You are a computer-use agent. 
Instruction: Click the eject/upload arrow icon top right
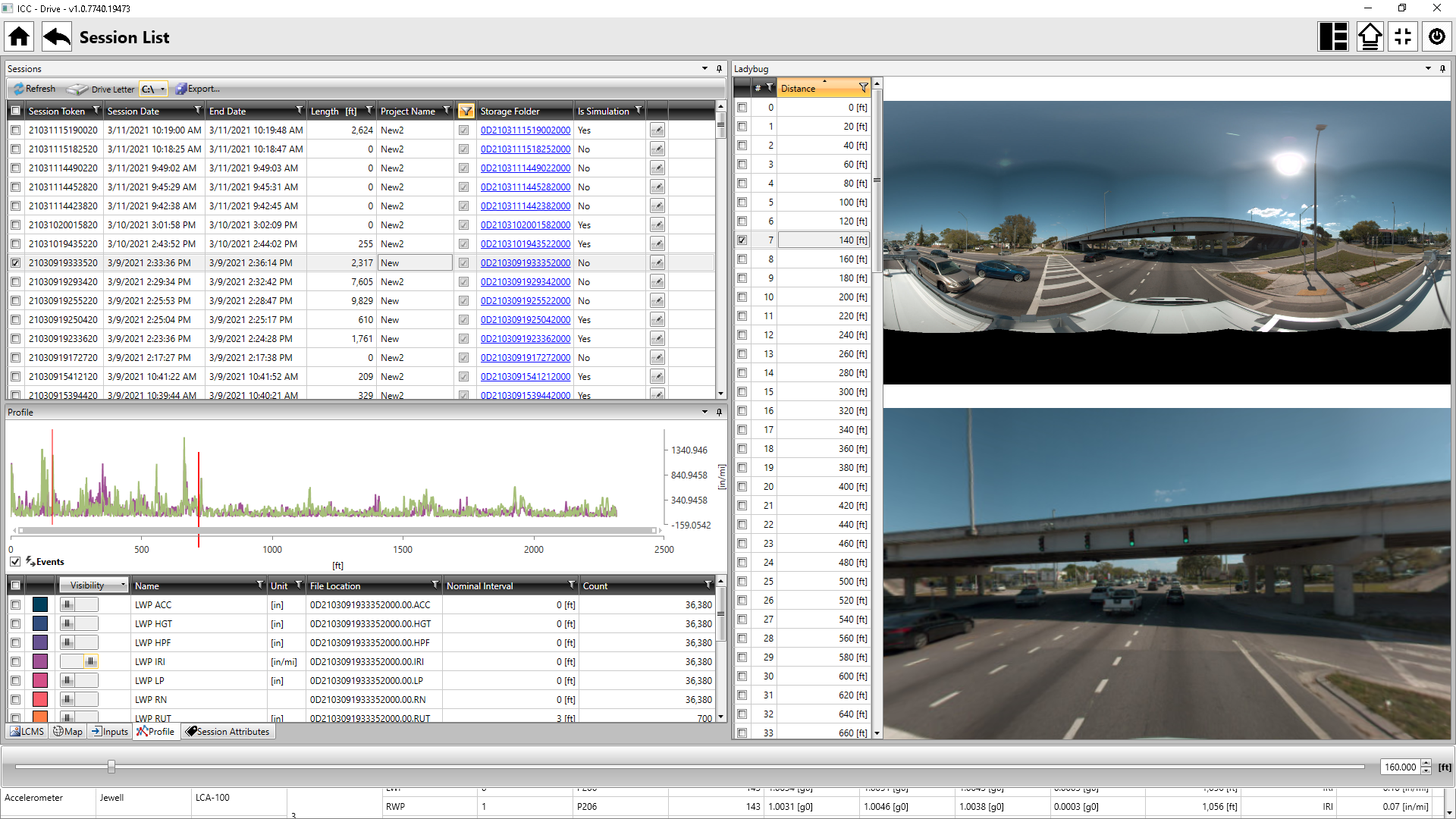1370,36
